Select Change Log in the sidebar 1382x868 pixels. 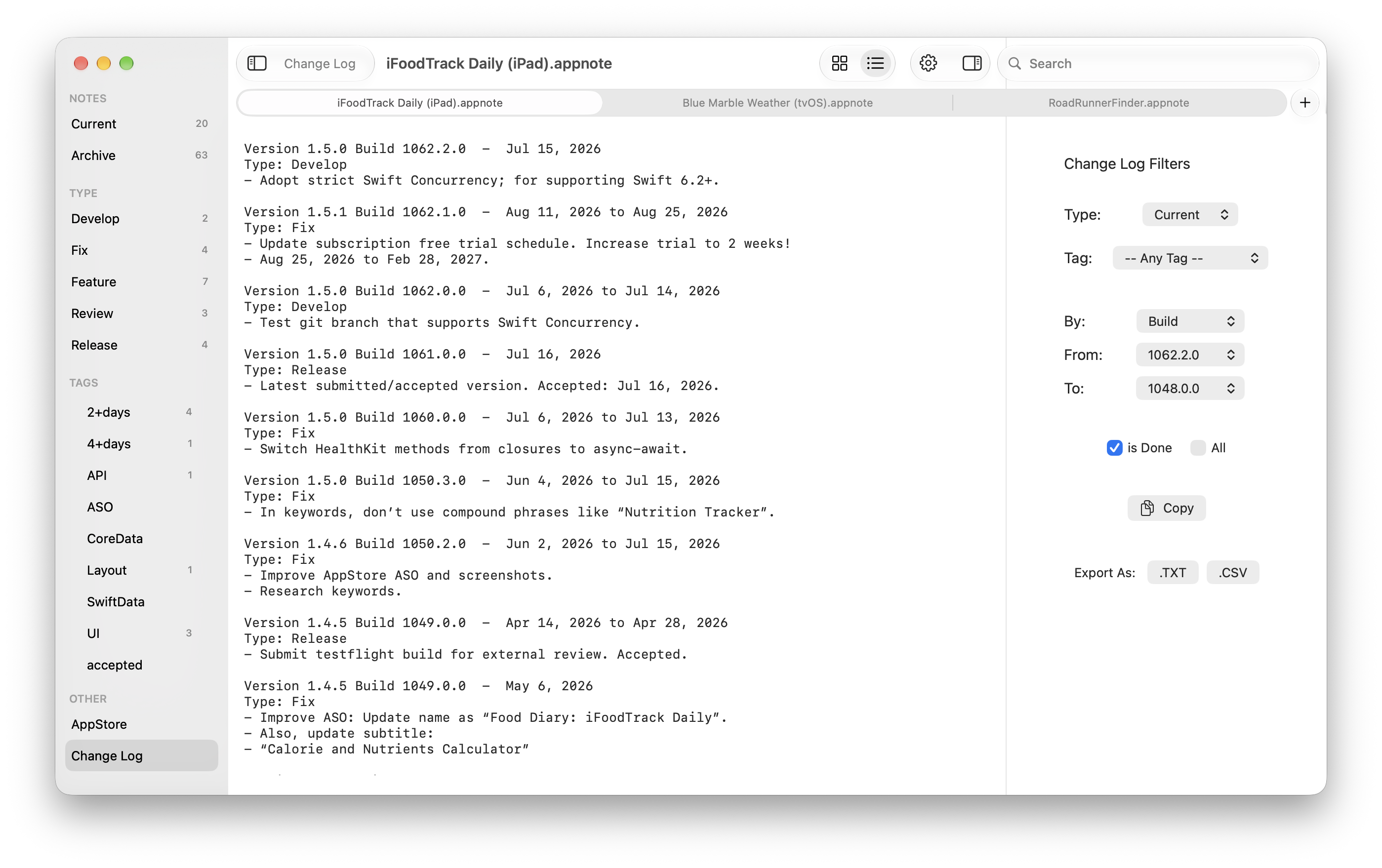click(141, 755)
